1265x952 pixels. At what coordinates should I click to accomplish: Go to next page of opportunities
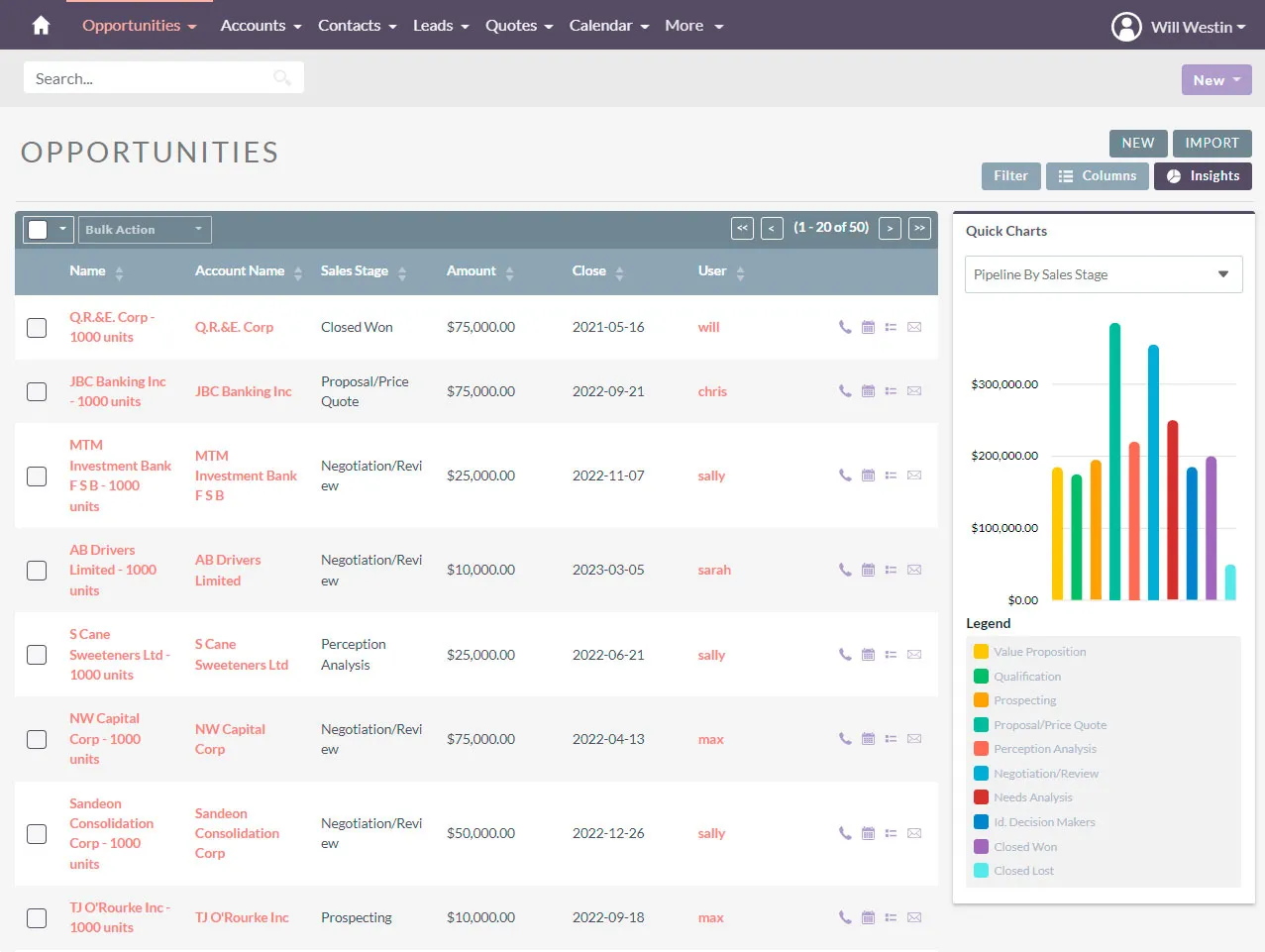click(890, 229)
